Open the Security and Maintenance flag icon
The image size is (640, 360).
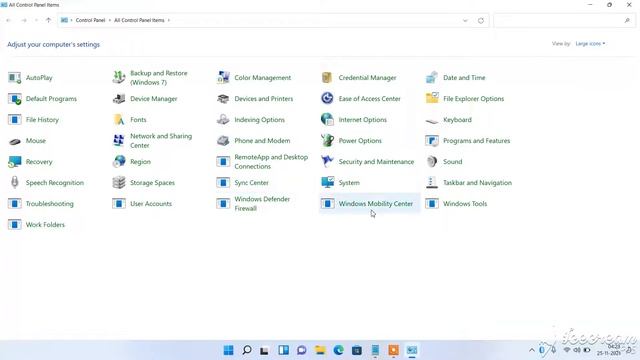click(x=327, y=162)
